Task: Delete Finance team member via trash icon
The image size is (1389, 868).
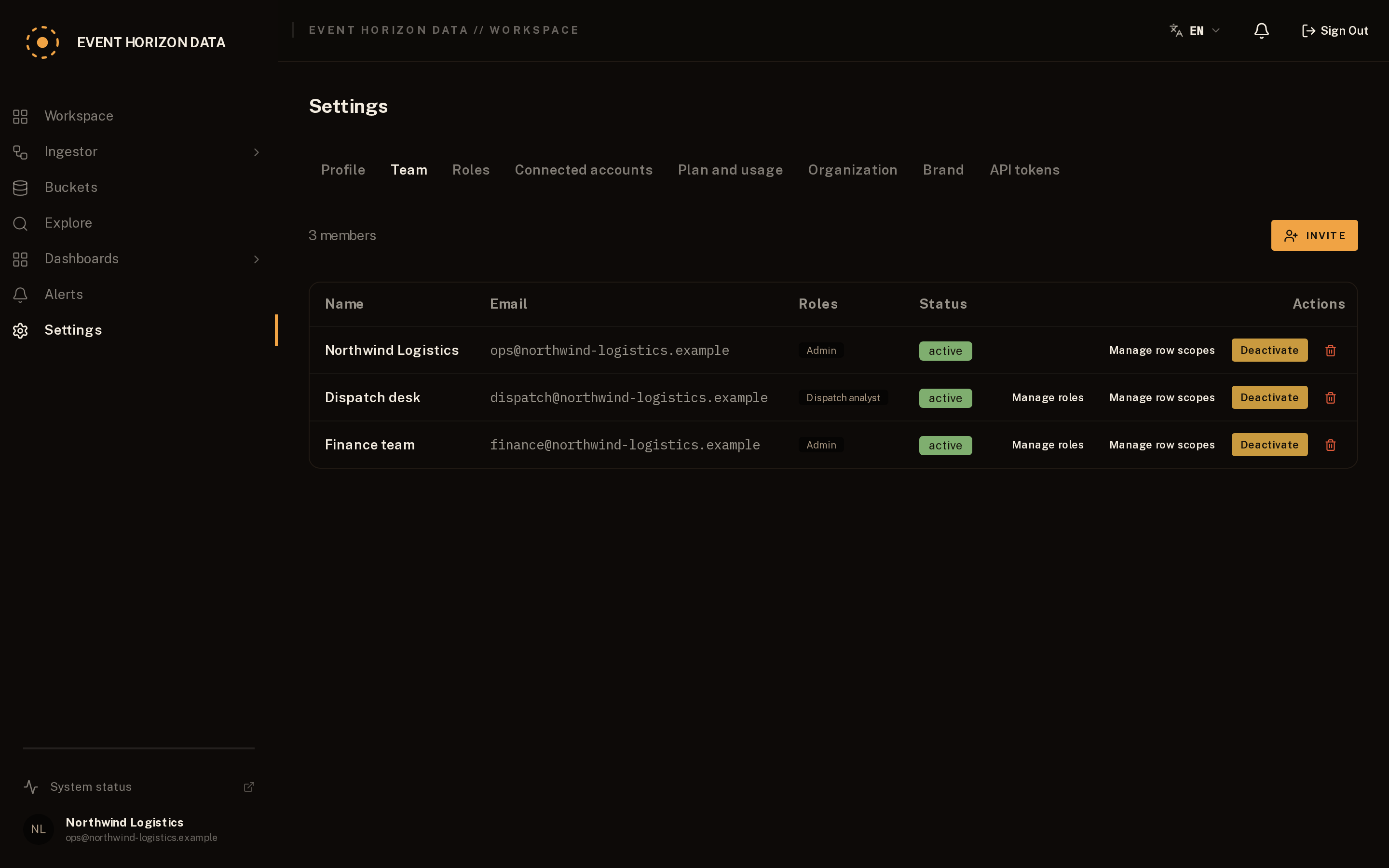Action: (x=1331, y=445)
